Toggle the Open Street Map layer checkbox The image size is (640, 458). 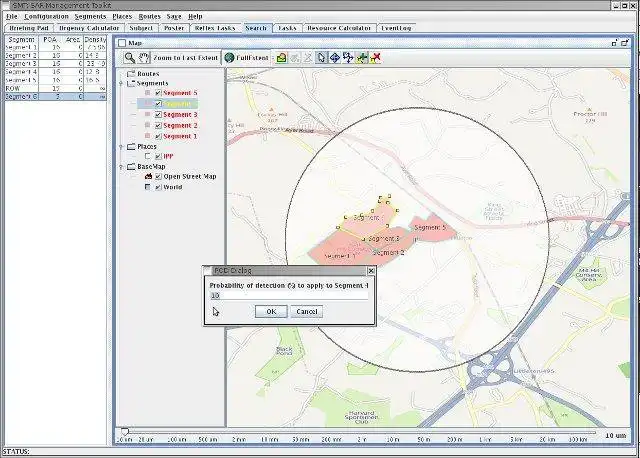[x=158, y=176]
